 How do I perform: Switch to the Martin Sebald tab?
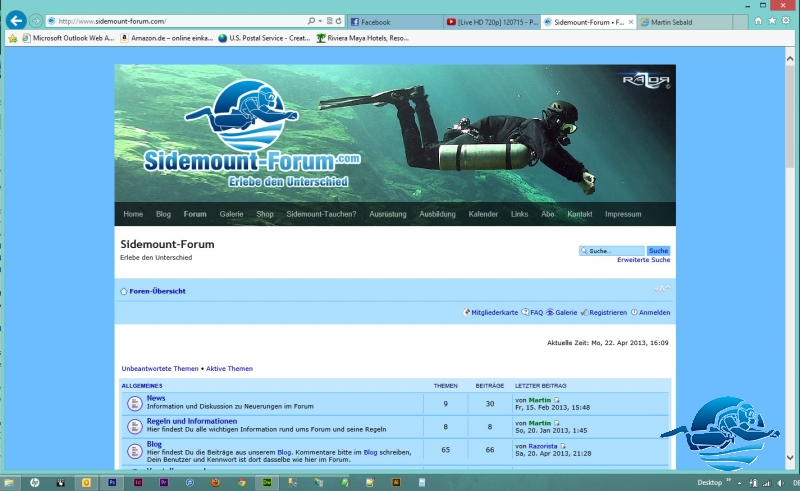click(x=686, y=22)
